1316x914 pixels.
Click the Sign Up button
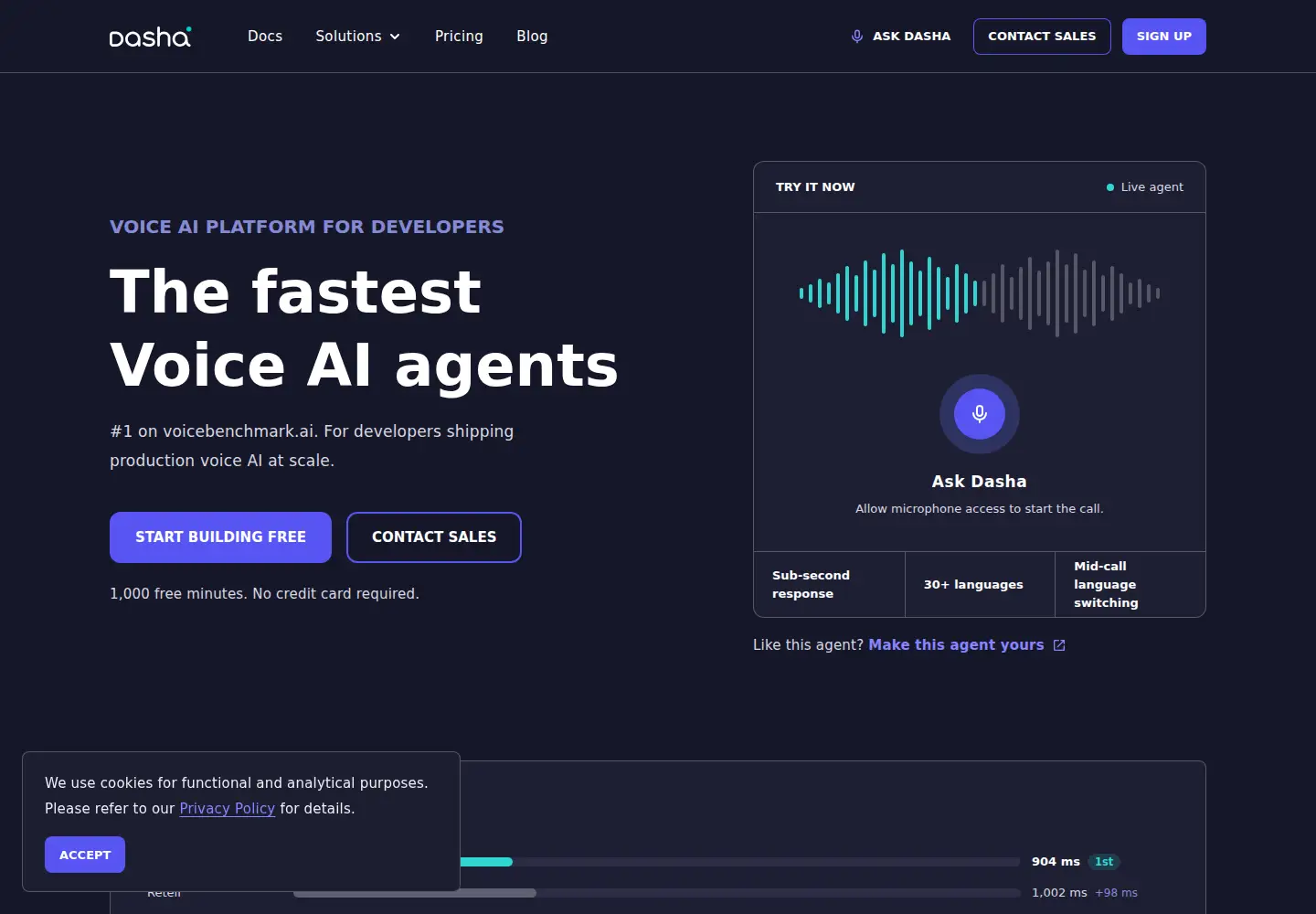(x=1164, y=37)
